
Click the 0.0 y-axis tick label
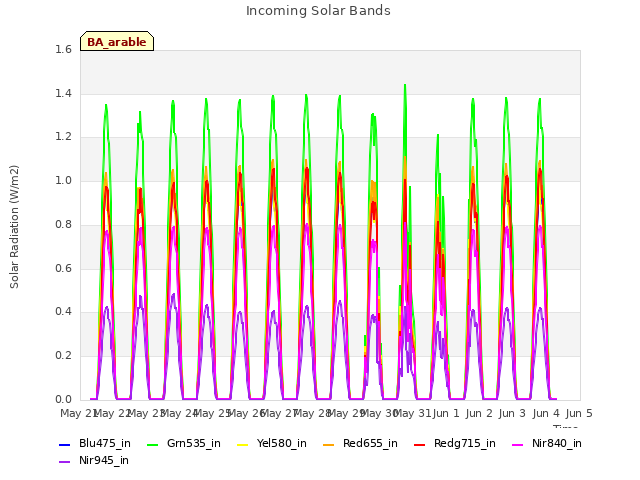63,399
